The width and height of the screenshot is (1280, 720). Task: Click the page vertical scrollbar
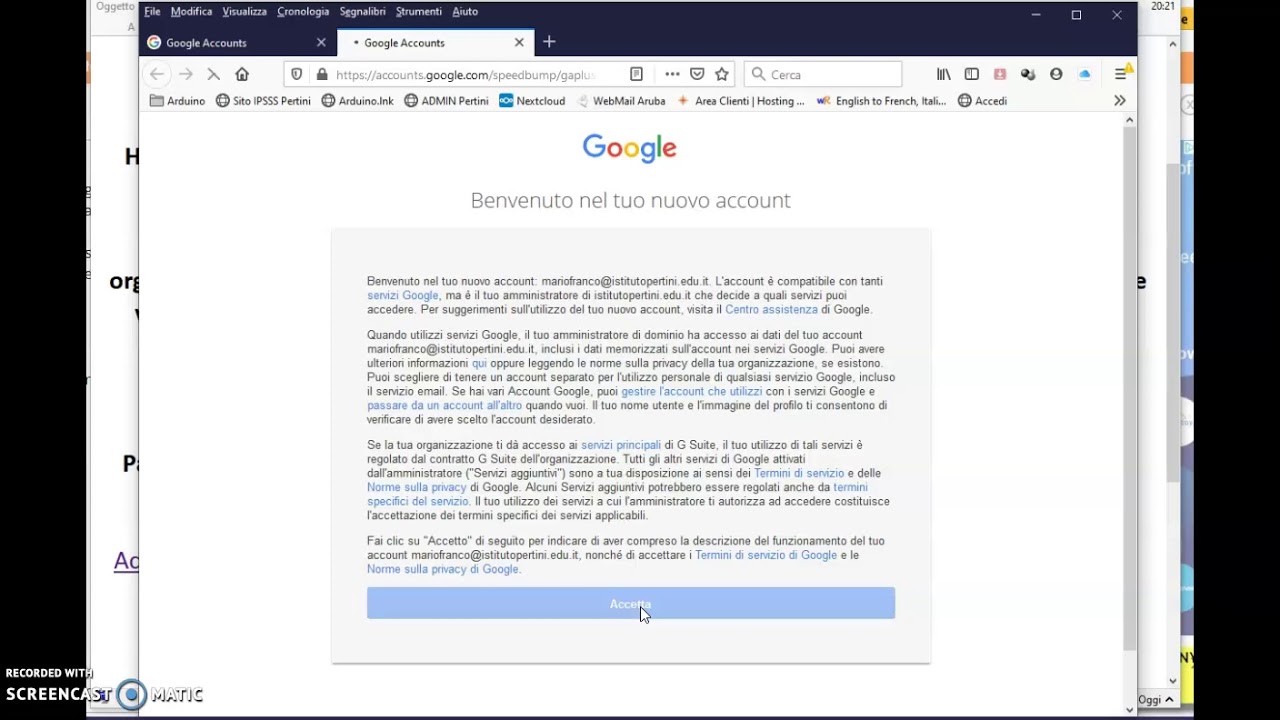pyautogui.click(x=1130, y=388)
